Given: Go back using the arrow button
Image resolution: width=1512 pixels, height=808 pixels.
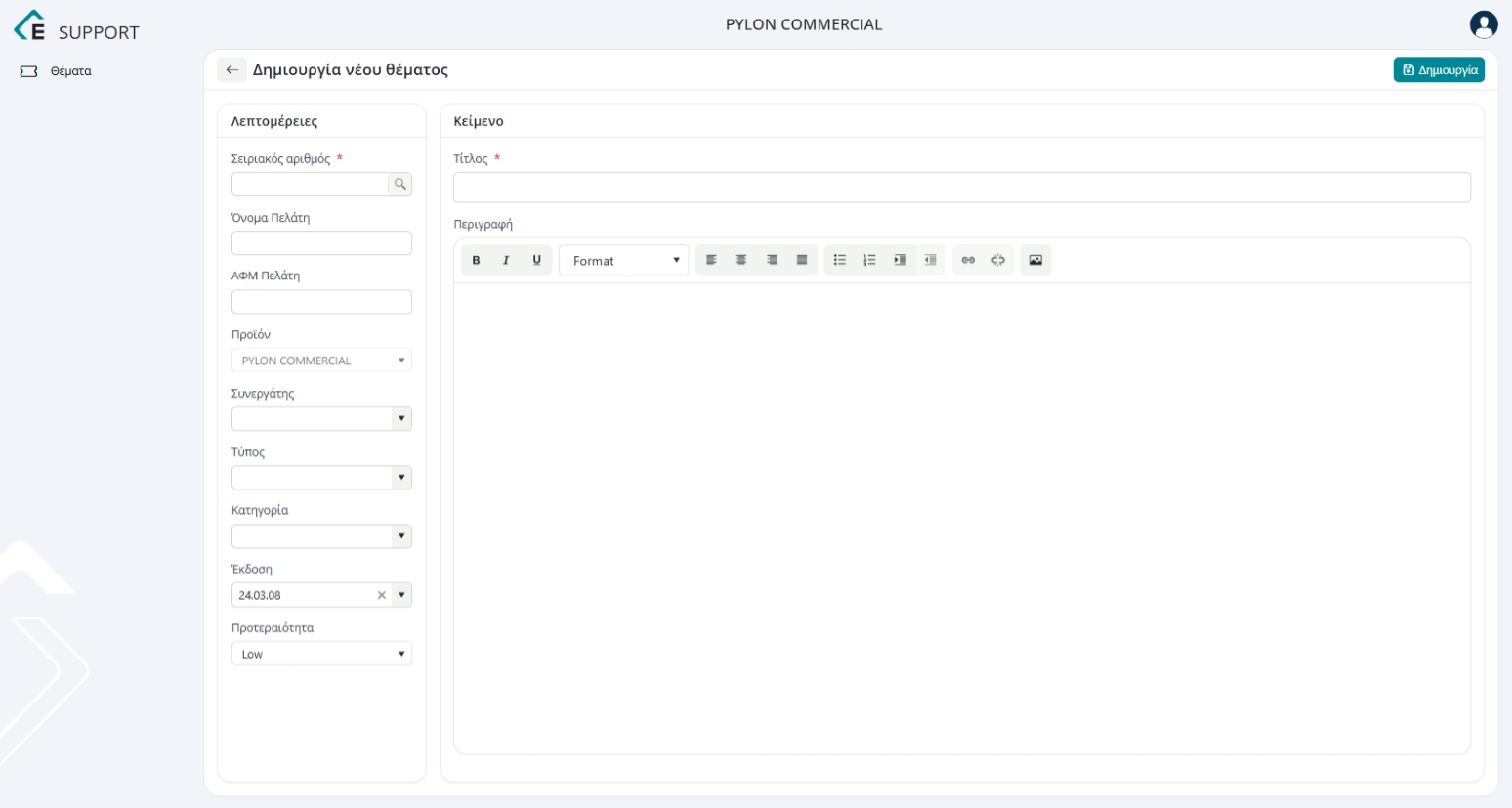Looking at the screenshot, I should pos(231,70).
